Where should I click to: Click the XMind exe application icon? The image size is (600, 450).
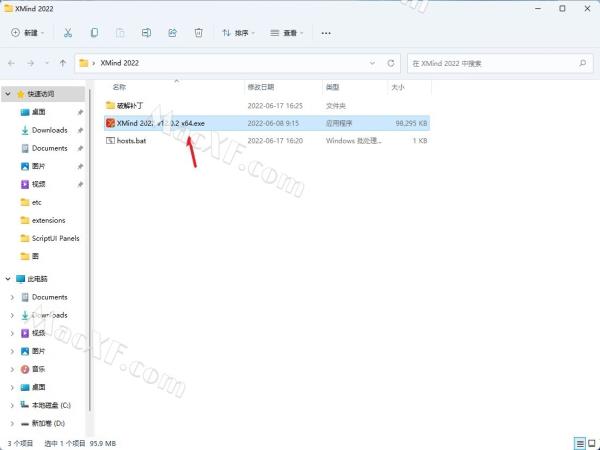click(110, 123)
